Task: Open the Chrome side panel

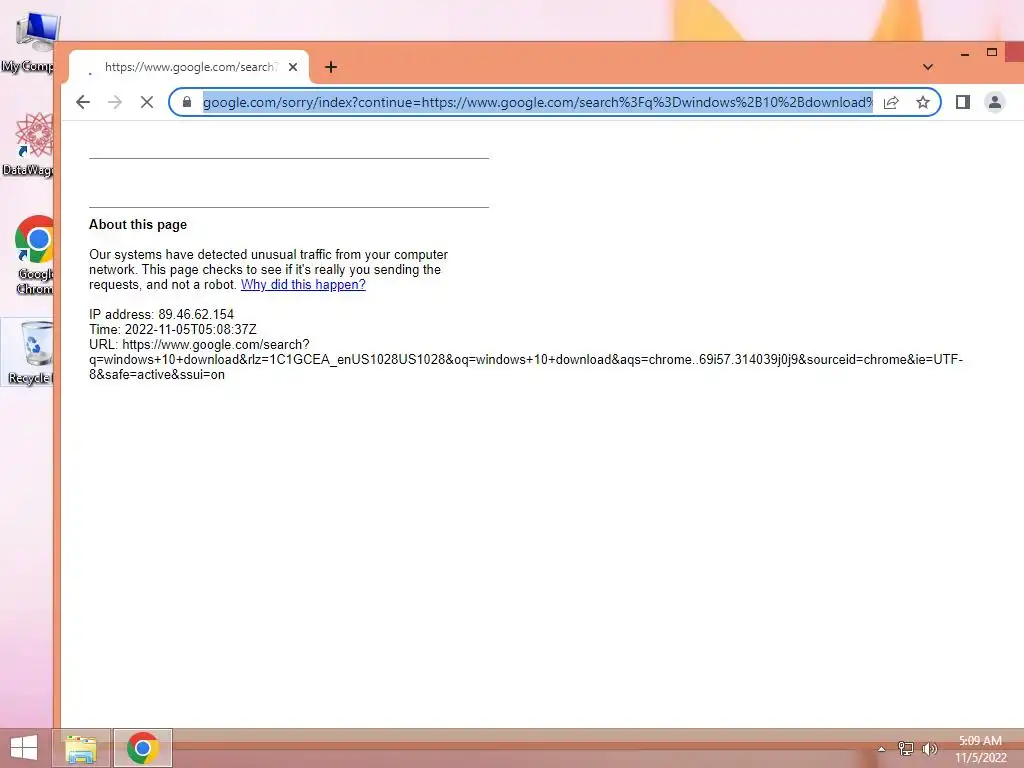Action: click(963, 102)
